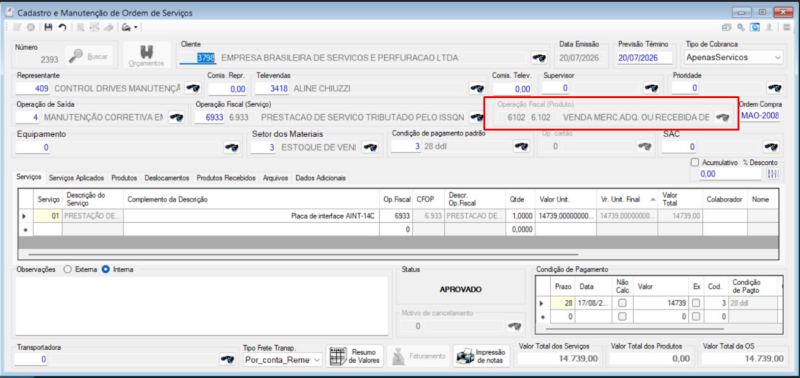
Task: Open Equipamento lookup binoculars icon
Action: (x=232, y=147)
